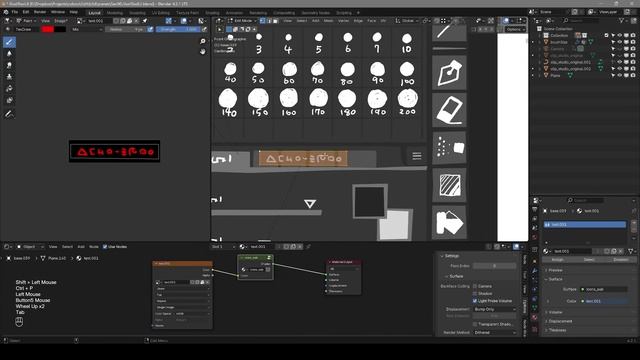Expand the Volume panel in material properties
The height and width of the screenshot is (360, 640).
coord(555,312)
